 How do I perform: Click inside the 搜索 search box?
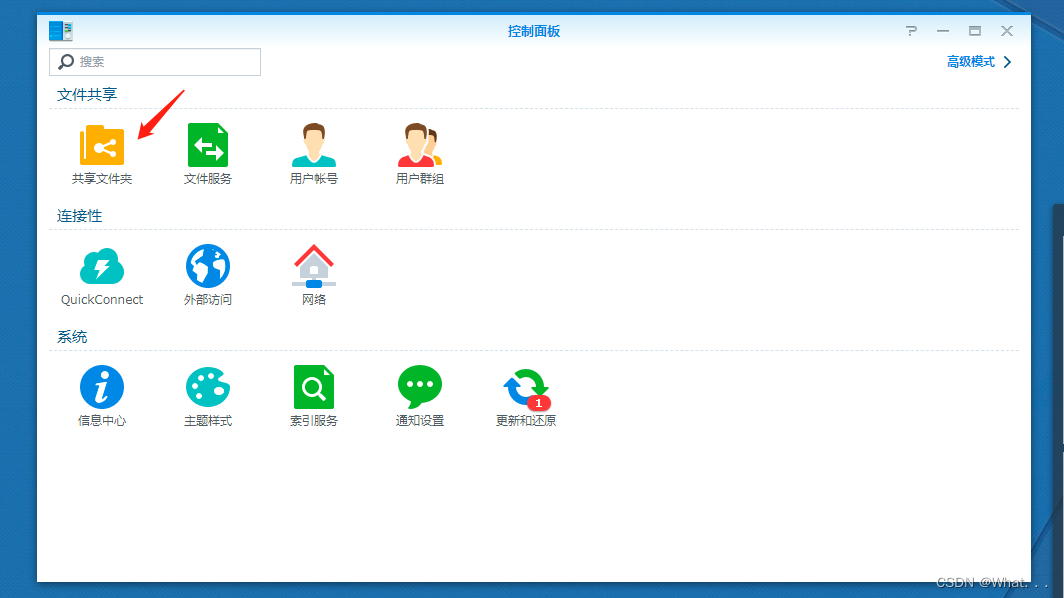(155, 61)
